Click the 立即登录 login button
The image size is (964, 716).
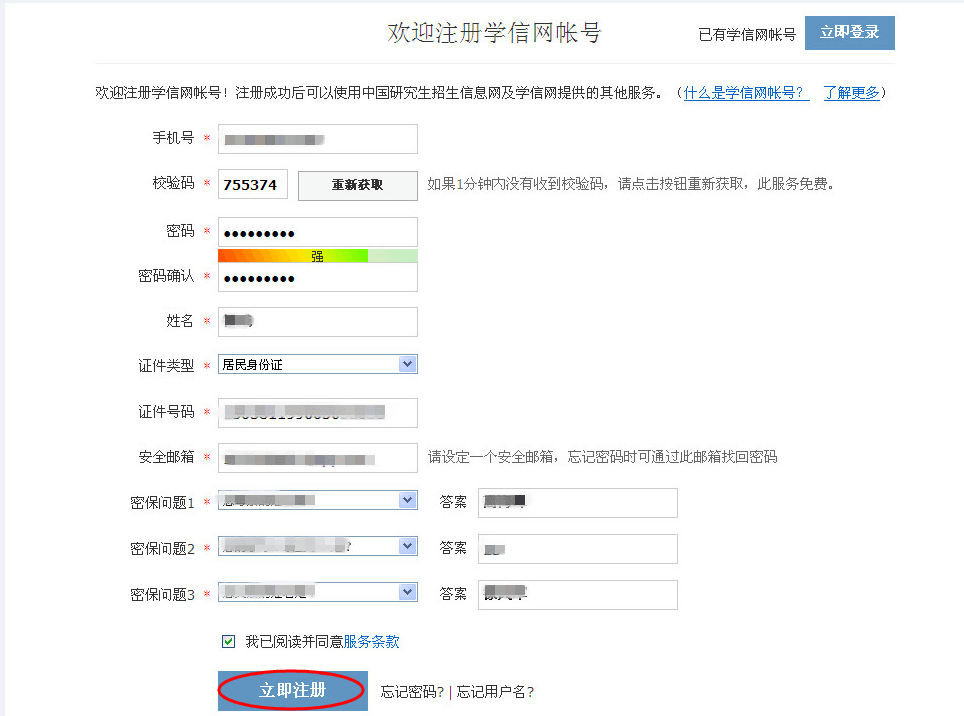coord(849,32)
